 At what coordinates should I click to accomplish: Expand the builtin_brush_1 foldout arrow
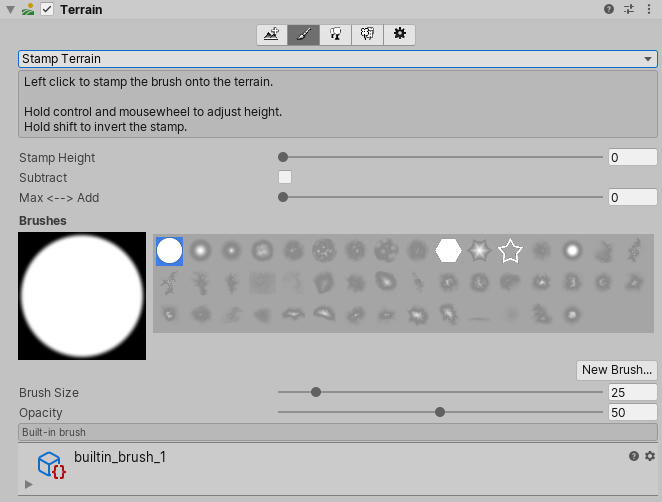28,484
